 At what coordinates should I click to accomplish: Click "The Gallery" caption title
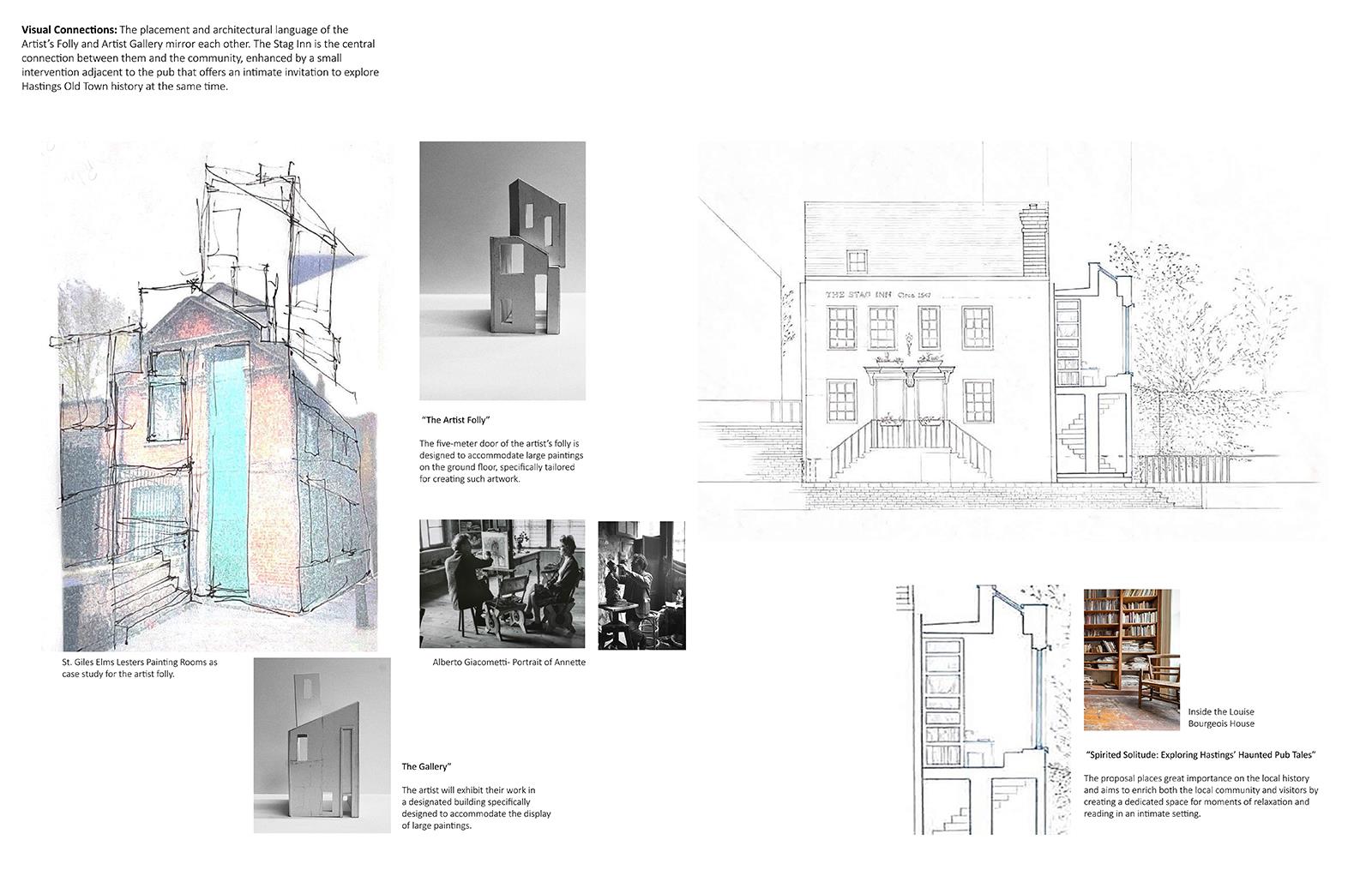(426, 766)
